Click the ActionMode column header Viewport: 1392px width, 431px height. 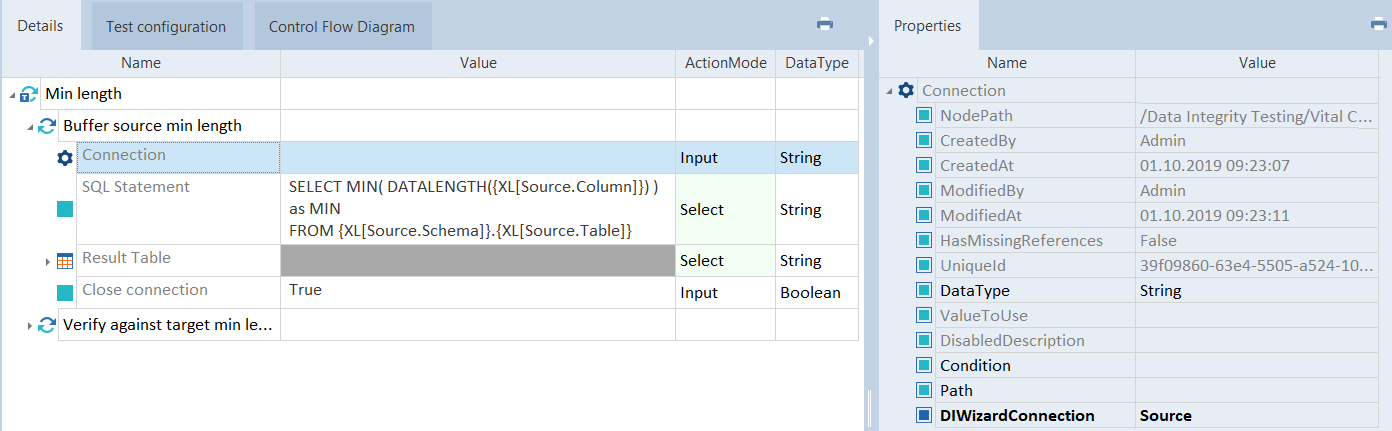(725, 63)
